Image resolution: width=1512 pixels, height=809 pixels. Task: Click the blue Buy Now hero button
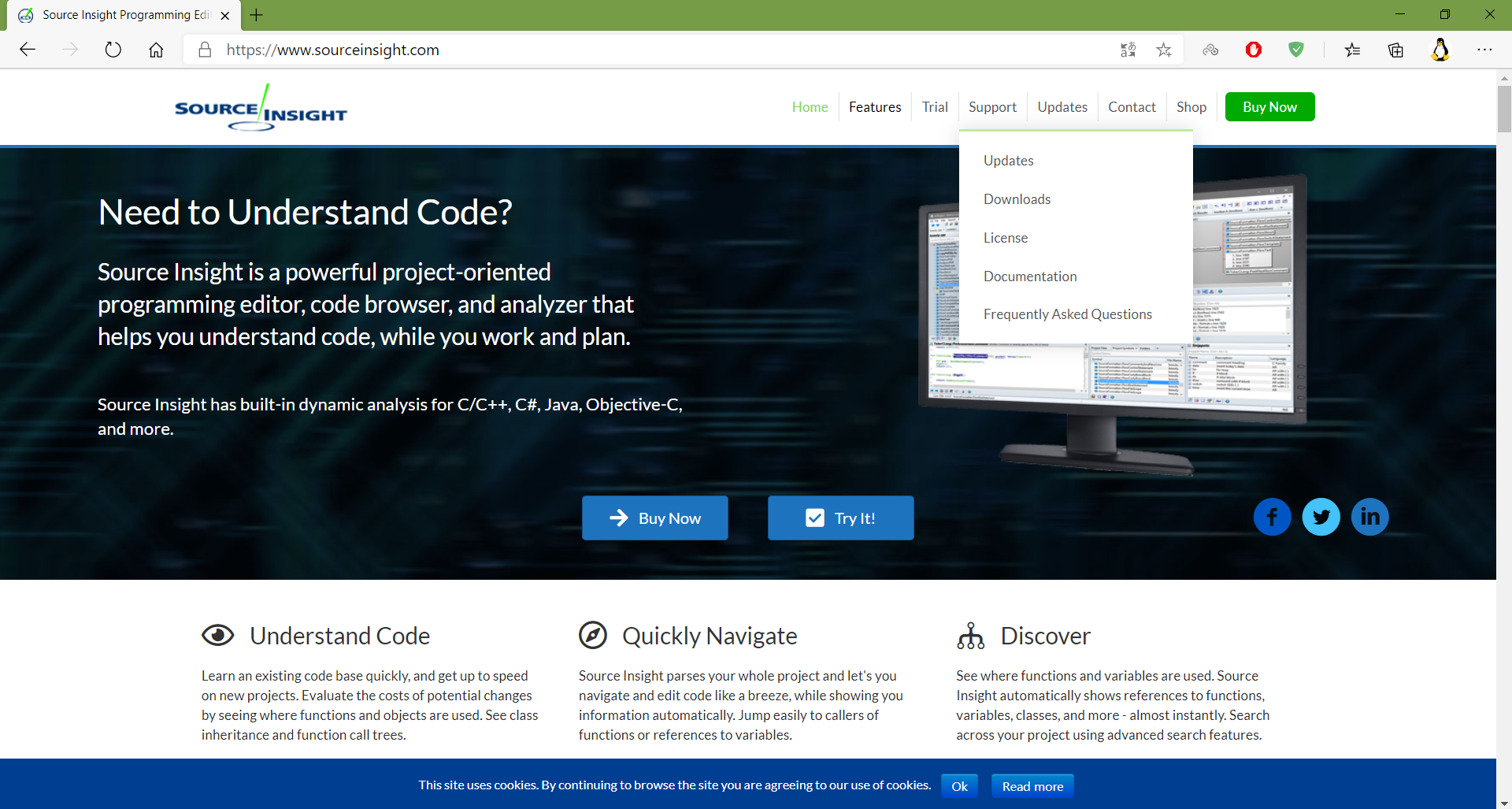pyautogui.click(x=655, y=518)
